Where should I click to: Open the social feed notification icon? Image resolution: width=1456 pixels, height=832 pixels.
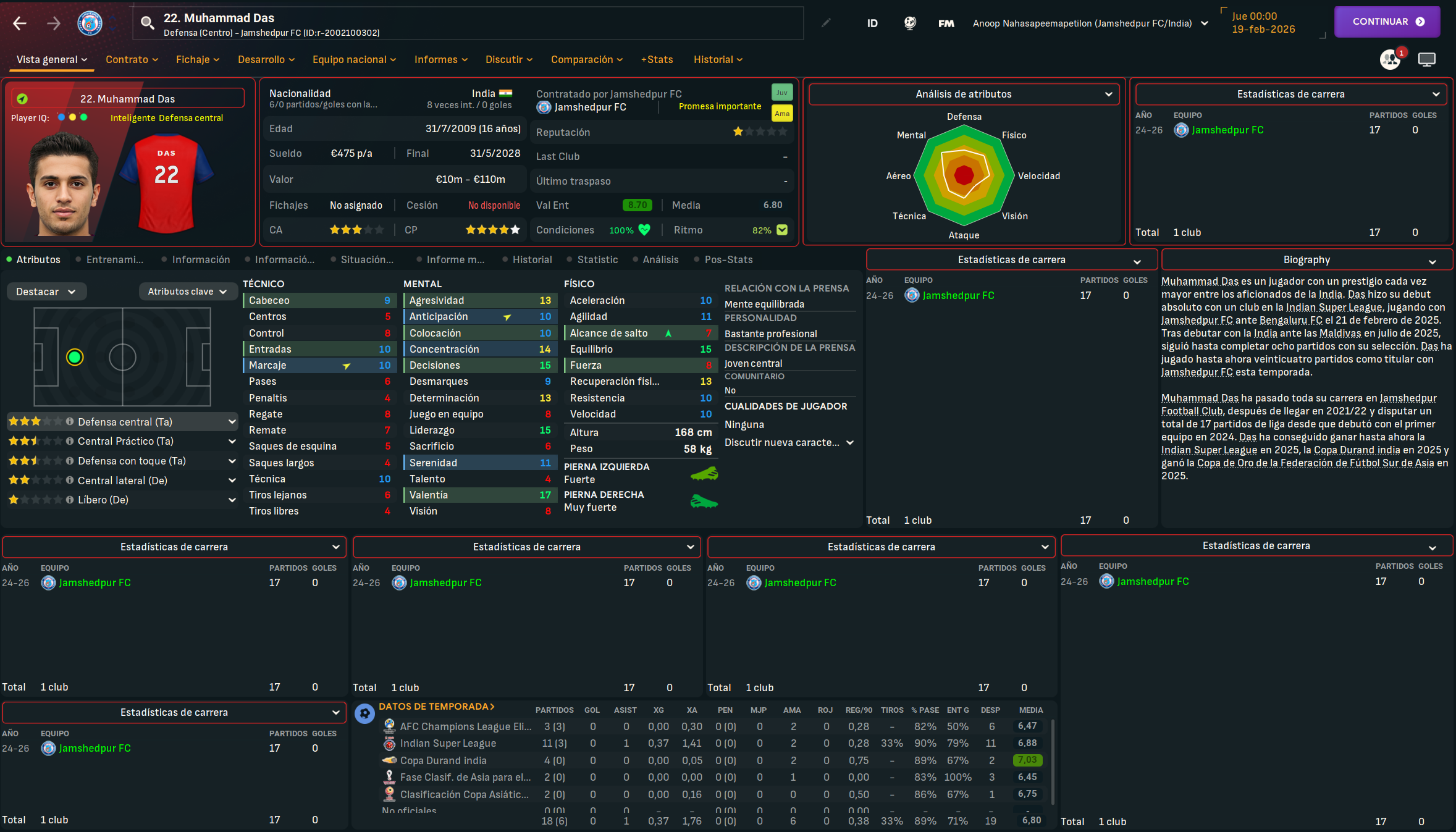point(1391,59)
